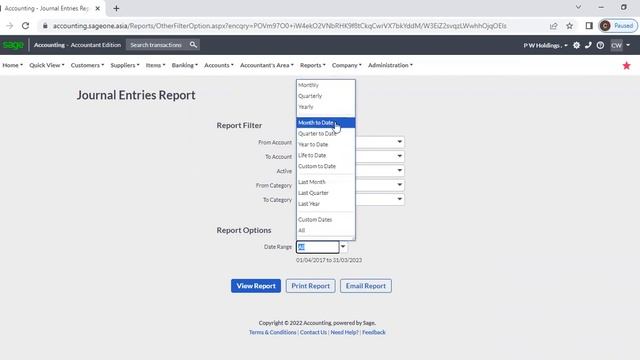The width and height of the screenshot is (640, 360).
Task: Toggle the Date Range dropdown arrow
Action: [343, 247]
